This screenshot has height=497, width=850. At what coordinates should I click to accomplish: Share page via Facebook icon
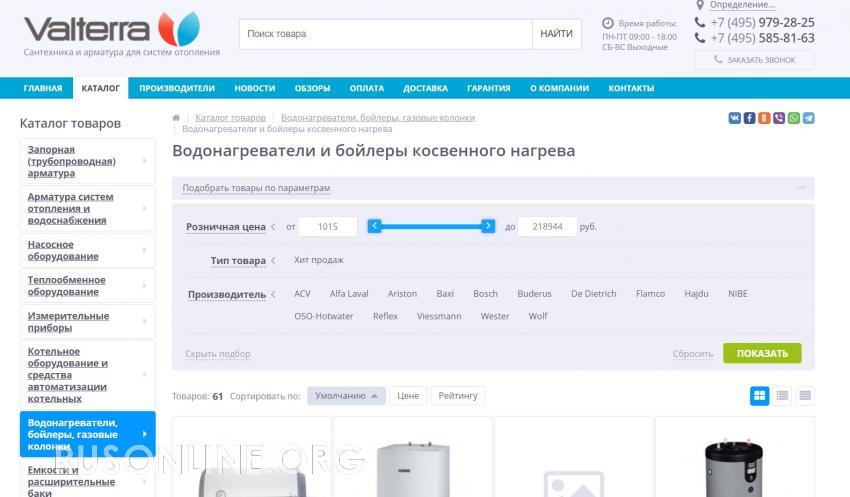[749, 118]
